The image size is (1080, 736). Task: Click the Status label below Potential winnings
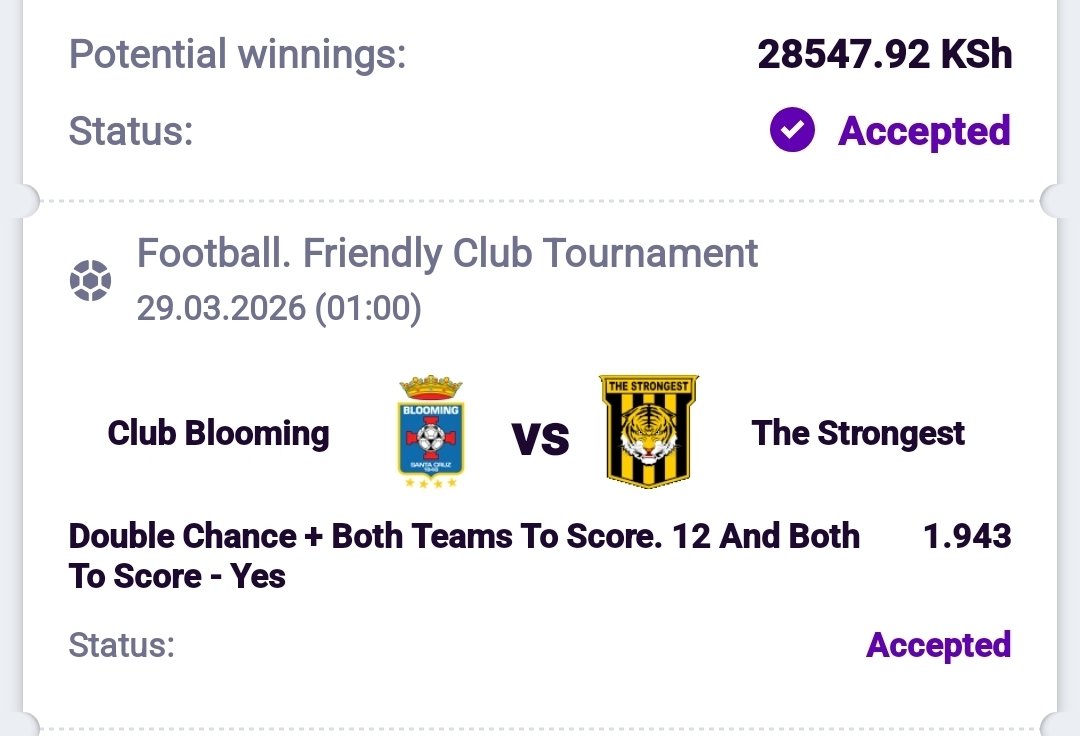(x=130, y=131)
